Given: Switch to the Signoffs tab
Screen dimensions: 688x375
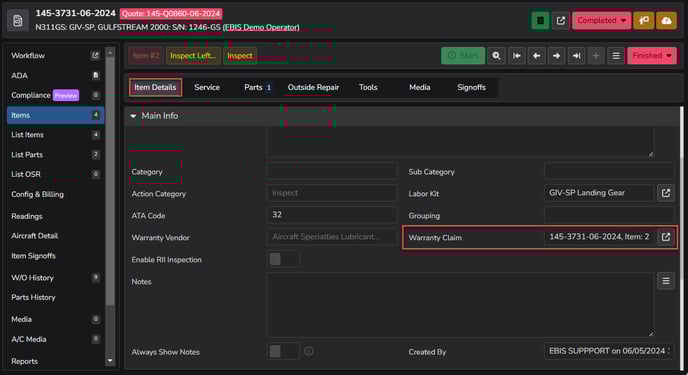Looking at the screenshot, I should point(471,87).
